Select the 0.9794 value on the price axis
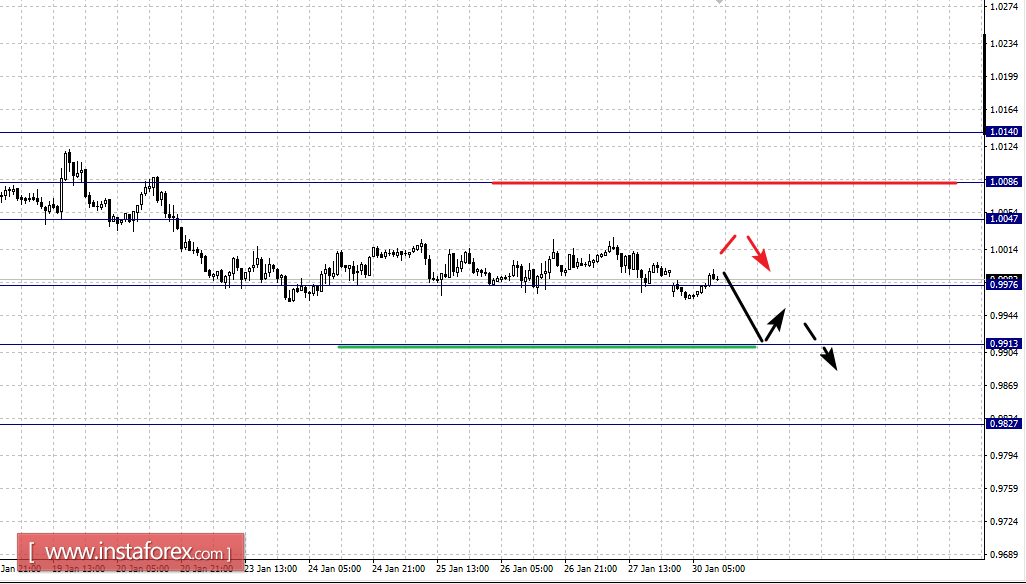 coord(1004,455)
